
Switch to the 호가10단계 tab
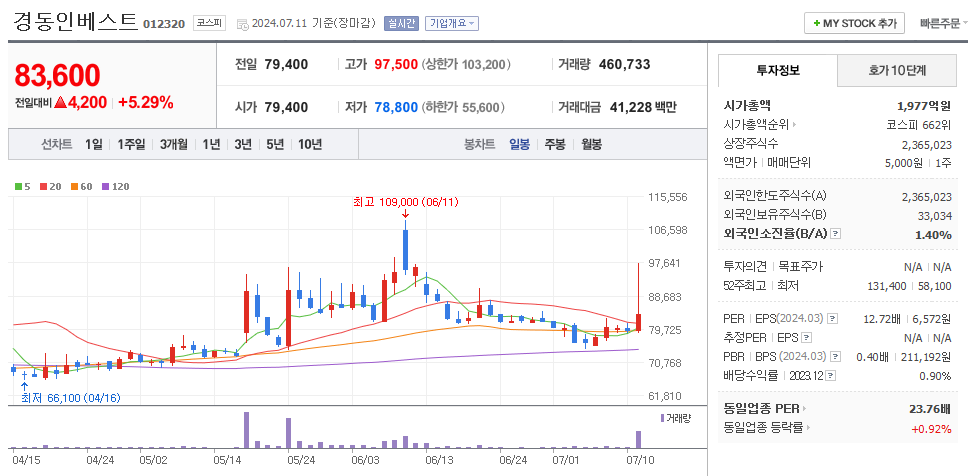[x=897, y=70]
